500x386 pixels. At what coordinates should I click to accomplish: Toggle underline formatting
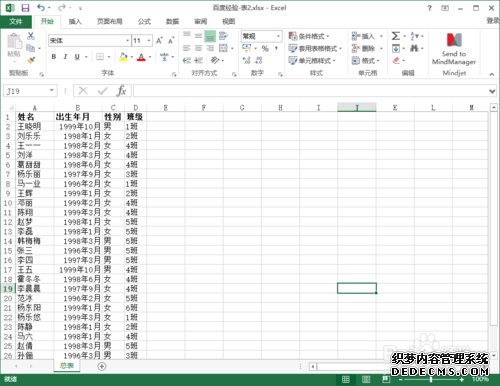click(x=77, y=57)
